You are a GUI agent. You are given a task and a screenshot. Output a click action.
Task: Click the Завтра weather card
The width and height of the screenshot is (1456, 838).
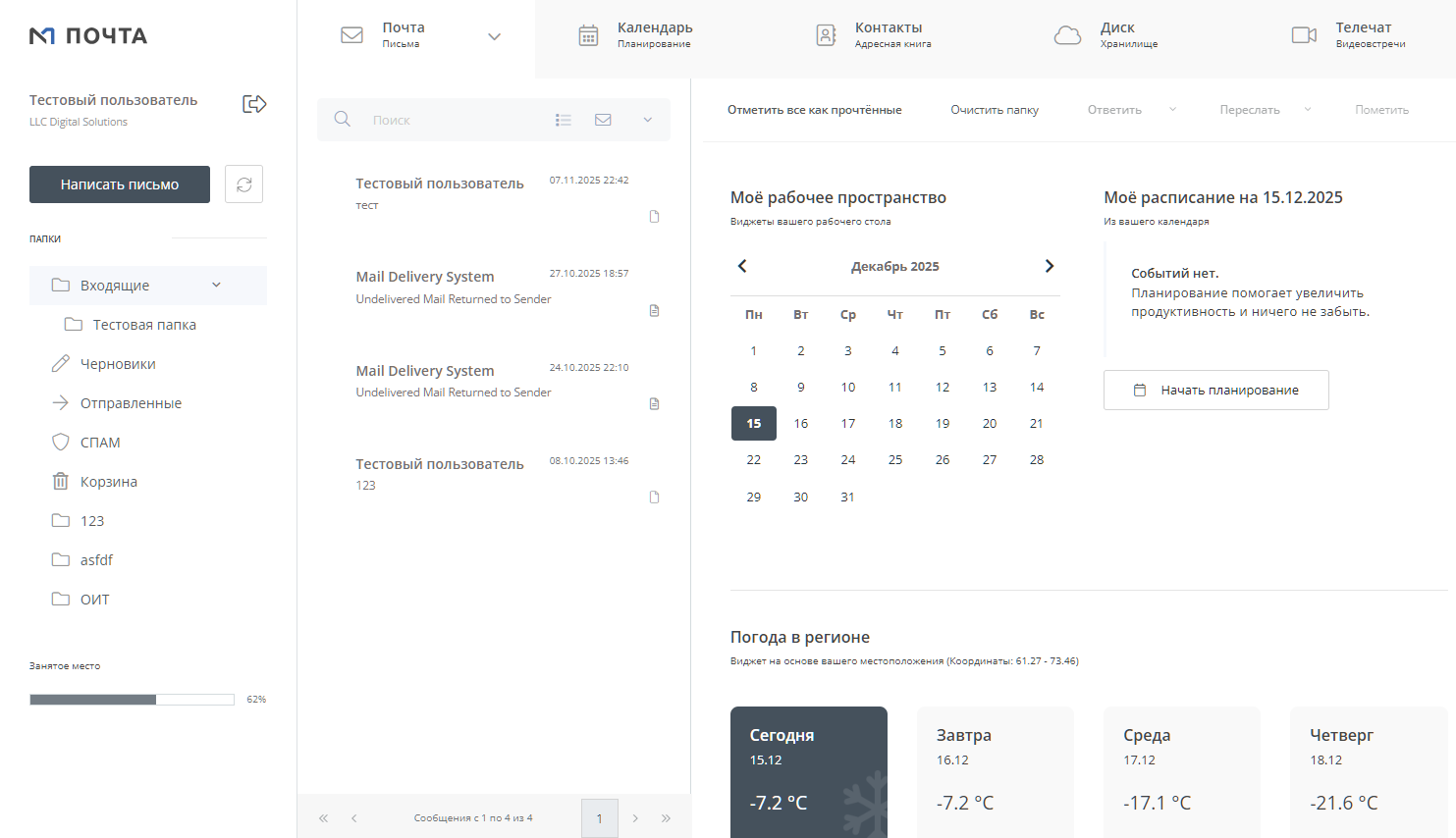(996, 772)
